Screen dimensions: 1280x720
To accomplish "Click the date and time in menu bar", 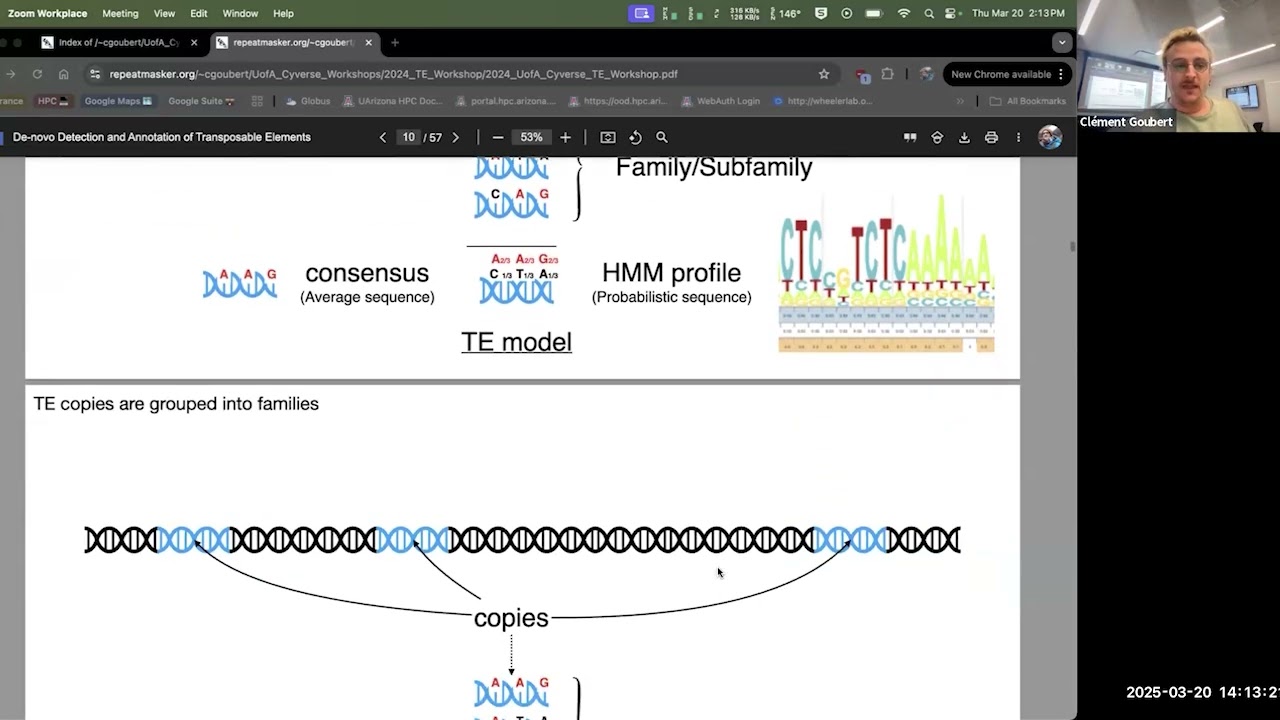I will 1018,13.
